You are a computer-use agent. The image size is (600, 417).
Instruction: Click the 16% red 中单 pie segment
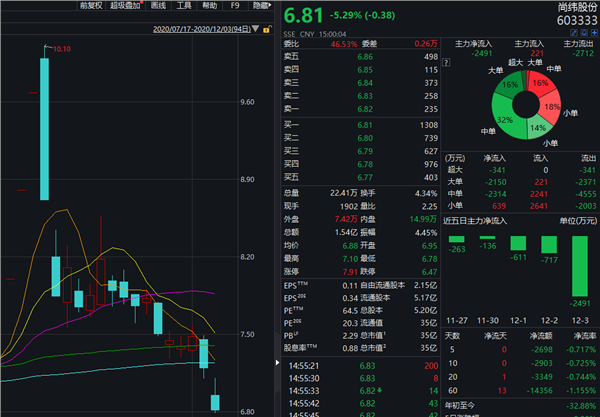[x=542, y=82]
